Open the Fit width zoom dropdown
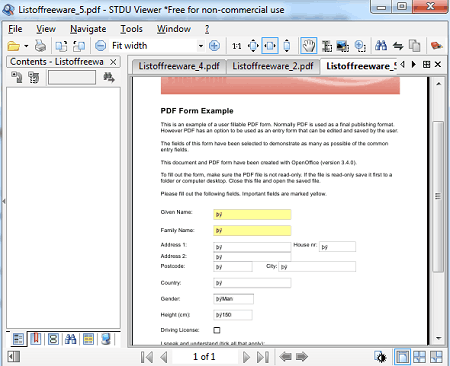 [201, 46]
